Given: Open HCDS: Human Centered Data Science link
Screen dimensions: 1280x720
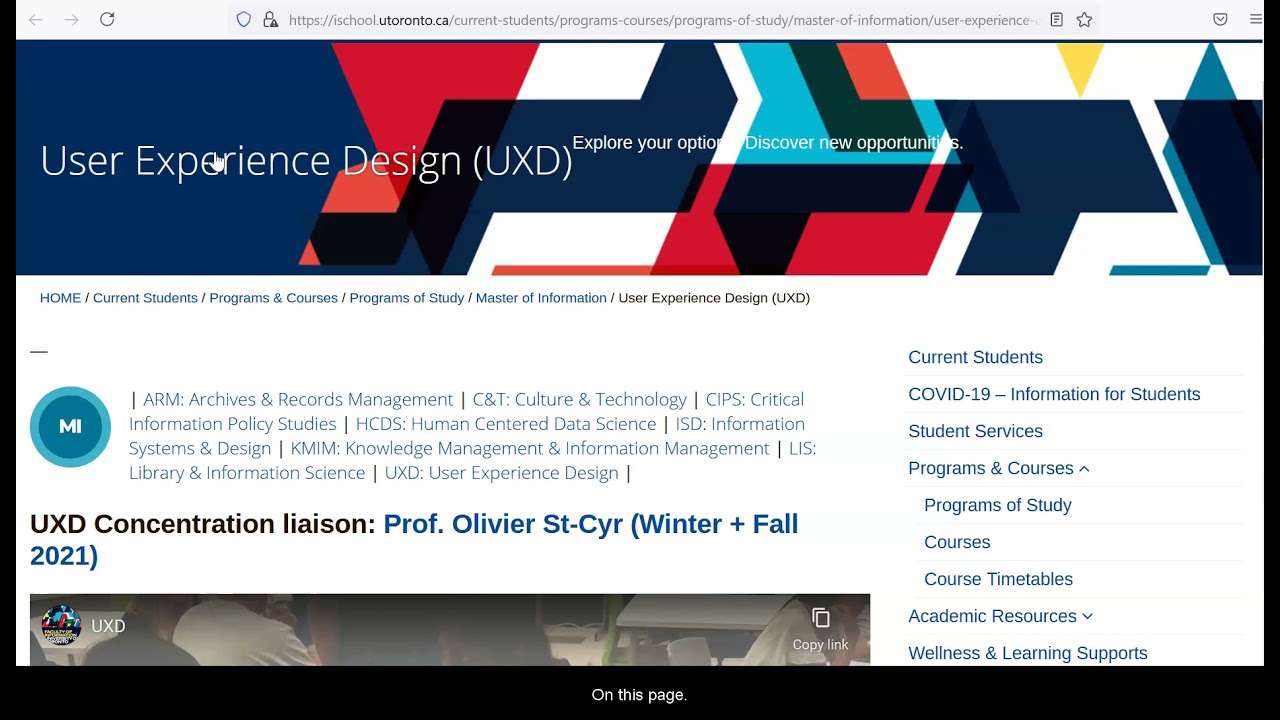Looking at the screenshot, I should coord(506,424).
